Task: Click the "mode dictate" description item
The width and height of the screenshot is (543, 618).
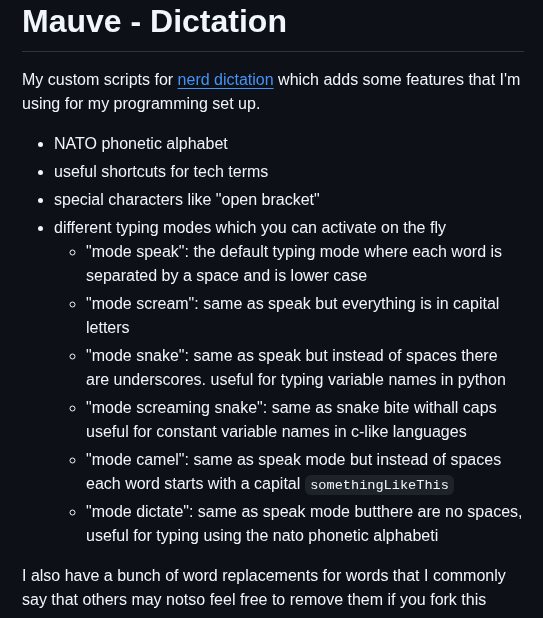Action: [304, 524]
